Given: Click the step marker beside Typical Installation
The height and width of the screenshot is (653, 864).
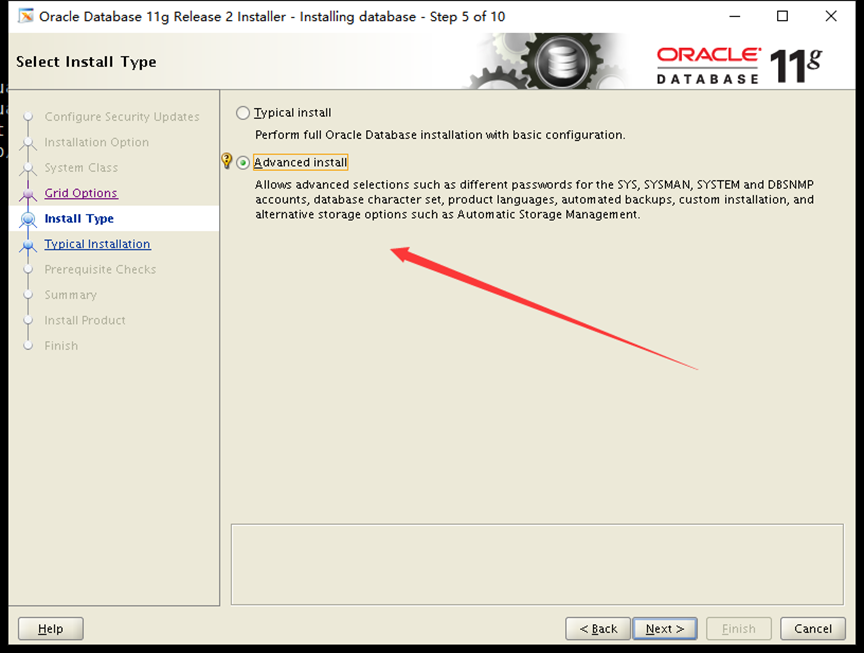Looking at the screenshot, I should 28,244.
